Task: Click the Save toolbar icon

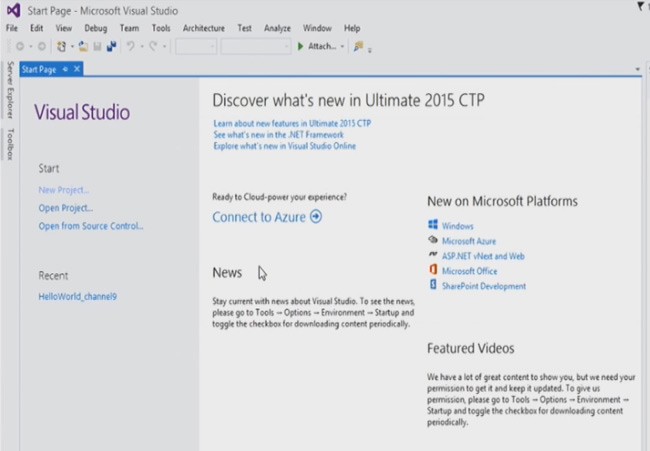Action: (x=97, y=46)
